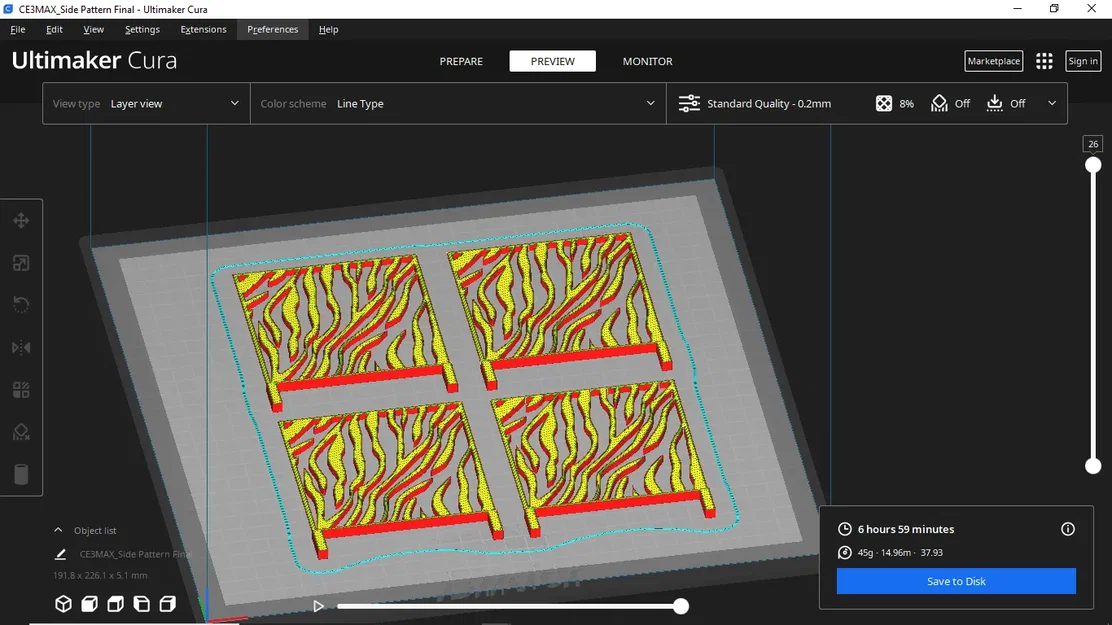Click the Sign in button
The height and width of the screenshot is (625, 1112).
(x=1083, y=61)
